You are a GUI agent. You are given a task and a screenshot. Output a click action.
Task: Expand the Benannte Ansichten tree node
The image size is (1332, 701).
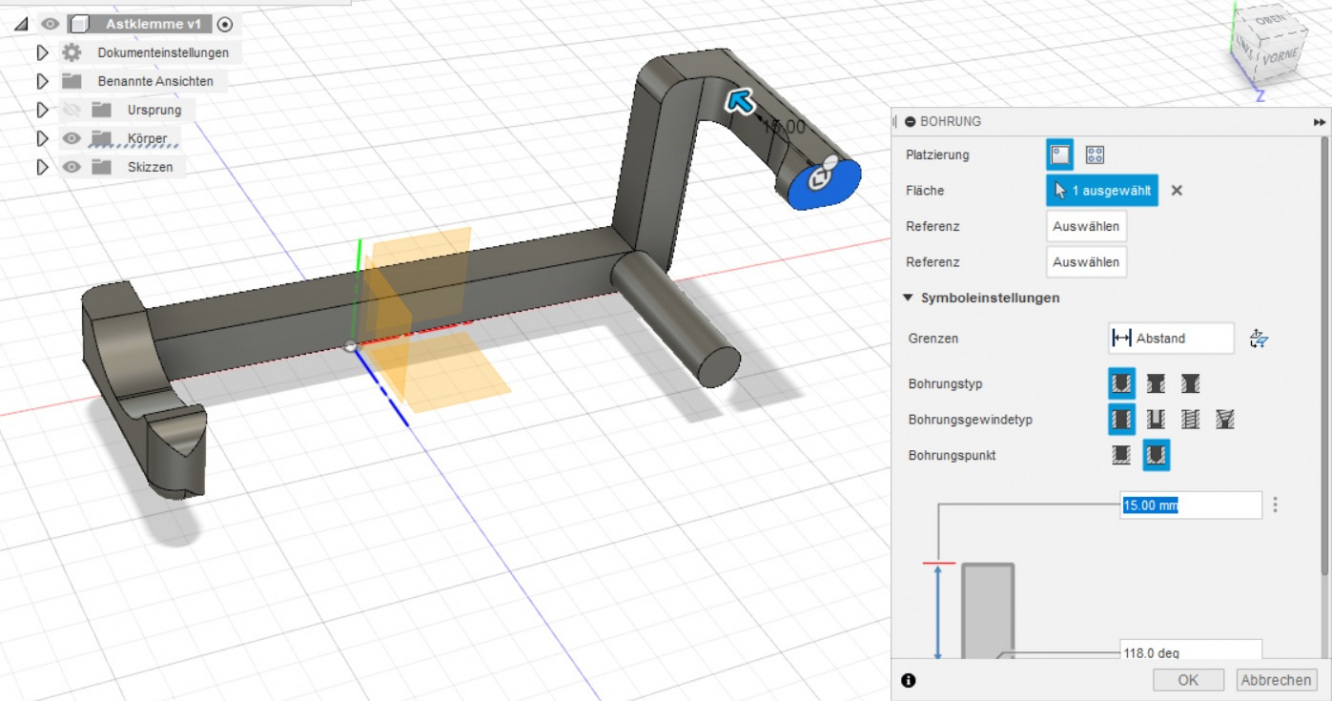click(x=42, y=81)
